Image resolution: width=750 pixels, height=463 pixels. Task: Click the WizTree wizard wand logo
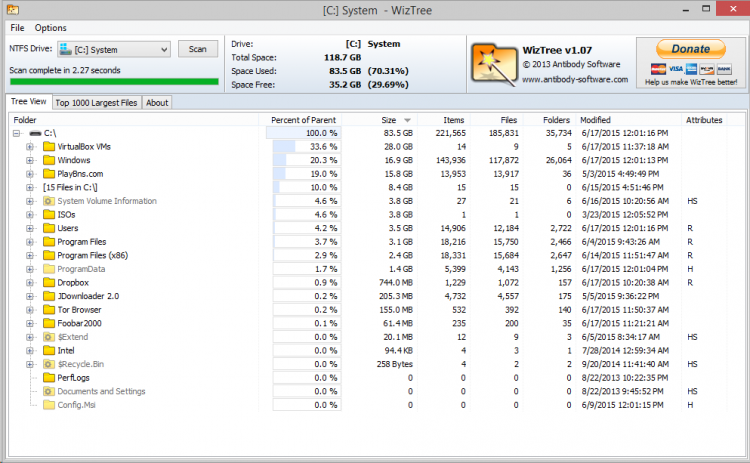[x=494, y=65]
